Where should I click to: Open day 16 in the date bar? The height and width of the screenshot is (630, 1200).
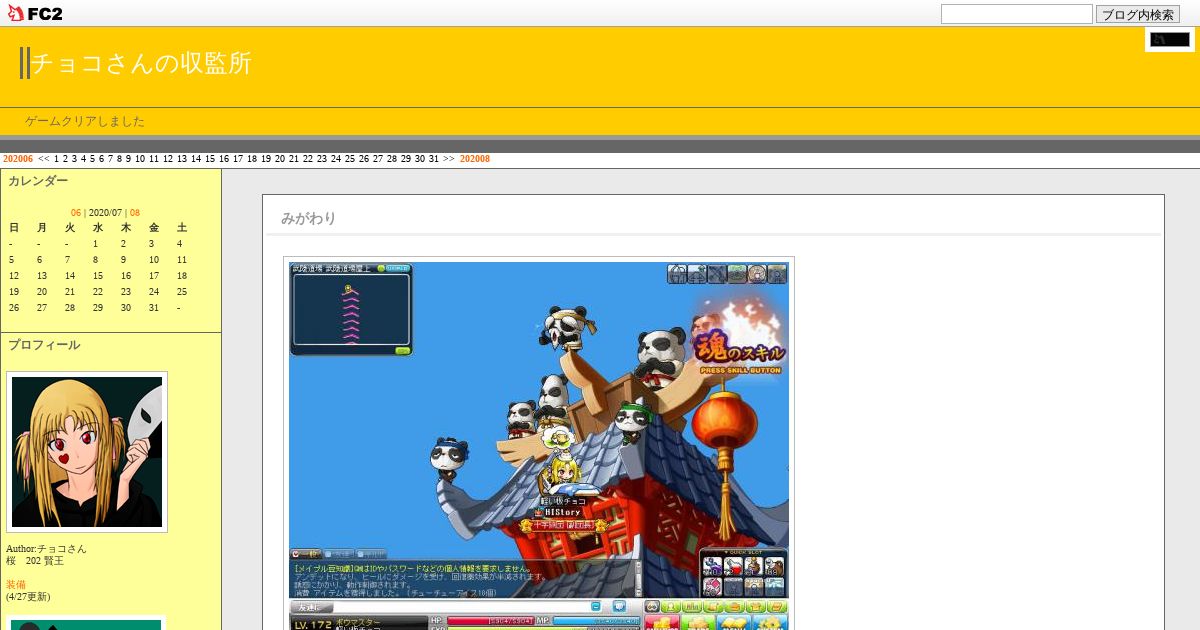224,159
